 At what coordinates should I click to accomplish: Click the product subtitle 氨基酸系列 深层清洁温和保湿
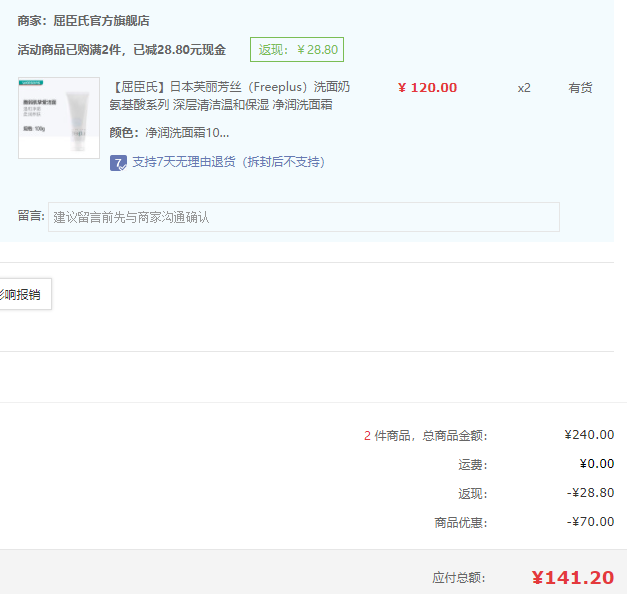[x=190, y=105]
